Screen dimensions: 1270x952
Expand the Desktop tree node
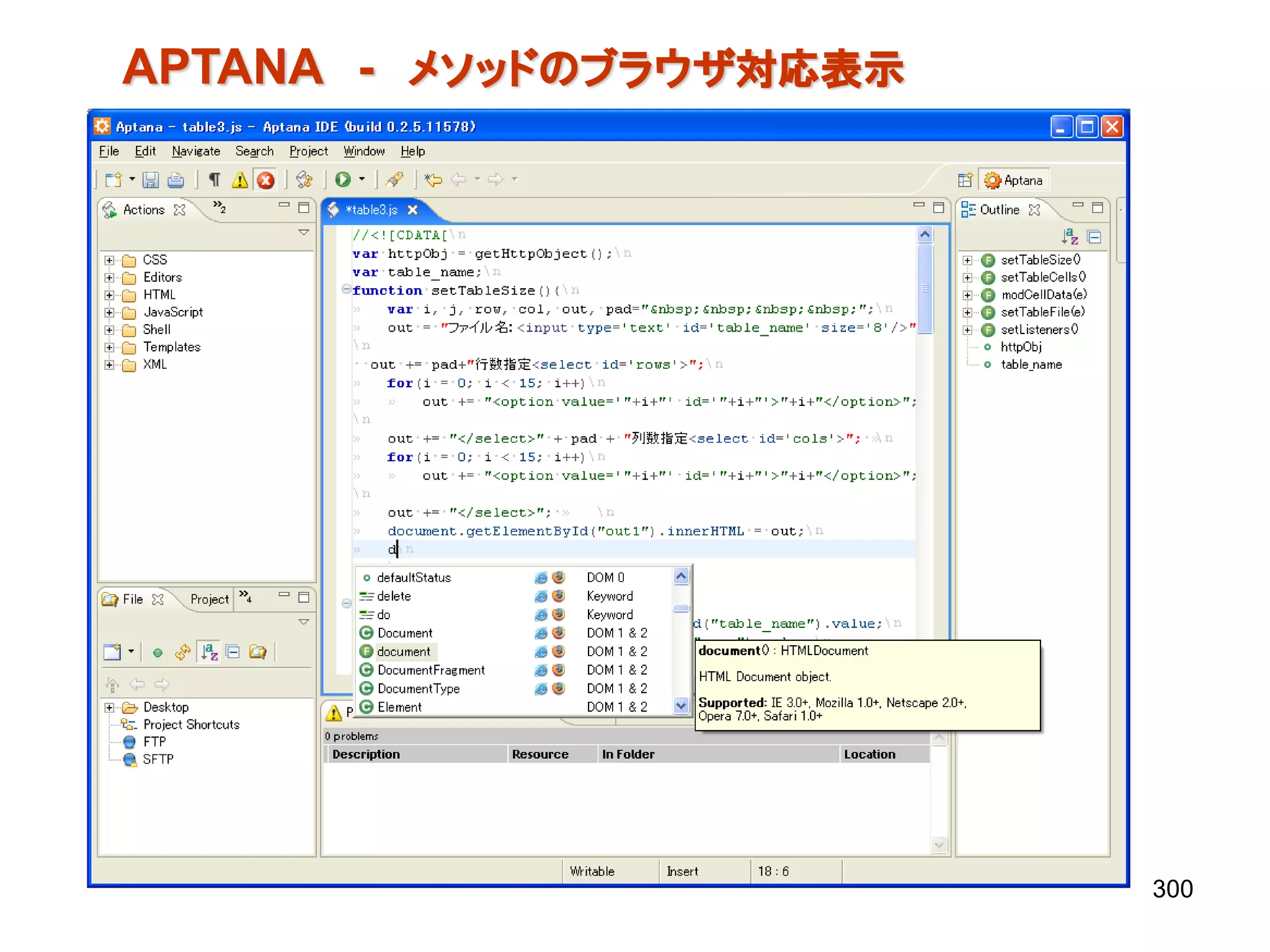(x=110, y=708)
